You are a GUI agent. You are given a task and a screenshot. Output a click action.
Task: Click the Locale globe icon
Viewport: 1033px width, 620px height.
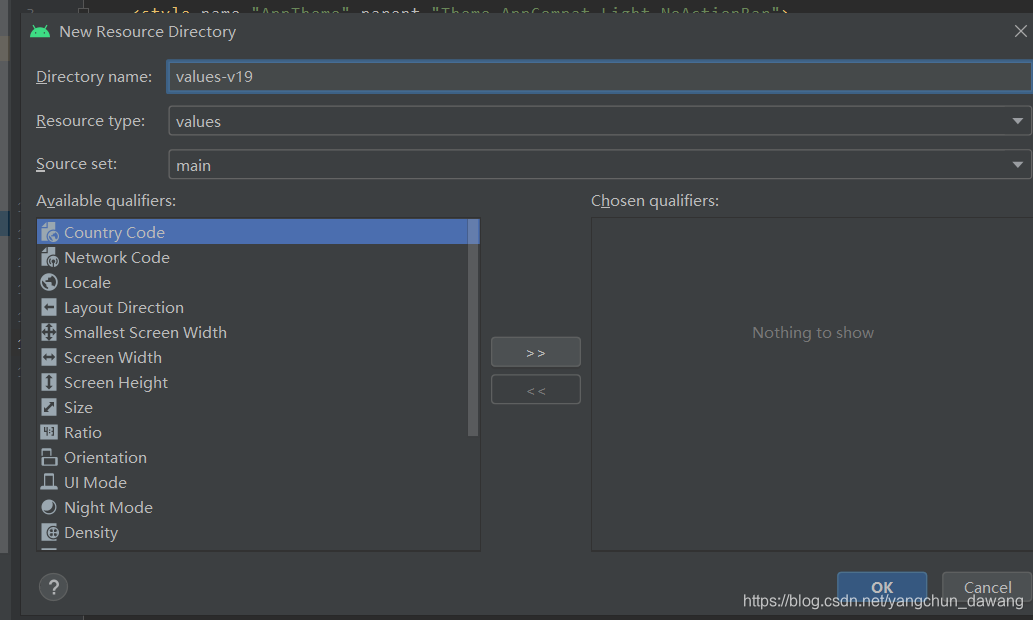tap(49, 283)
